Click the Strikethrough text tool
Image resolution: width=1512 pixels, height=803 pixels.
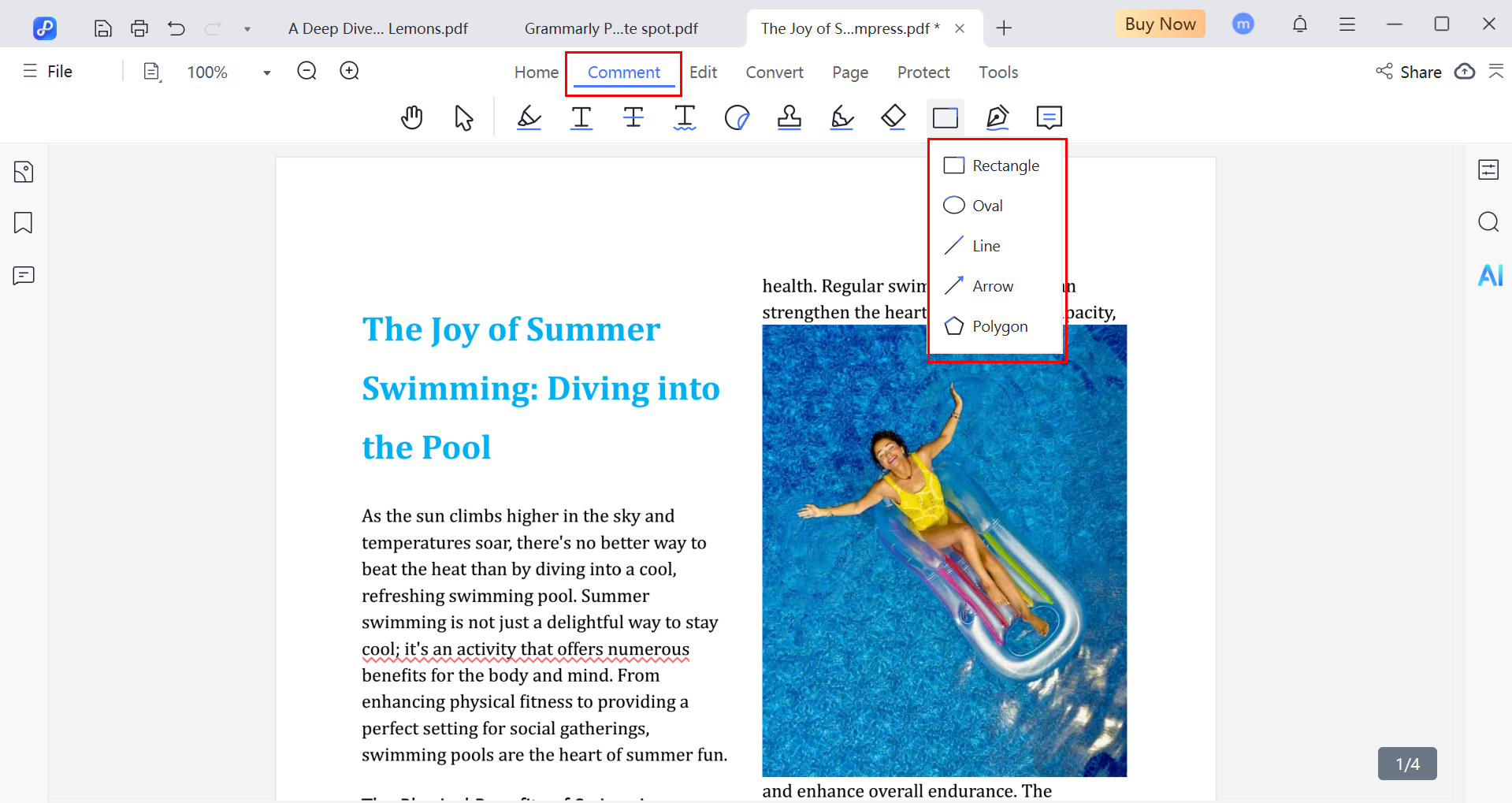coord(633,117)
